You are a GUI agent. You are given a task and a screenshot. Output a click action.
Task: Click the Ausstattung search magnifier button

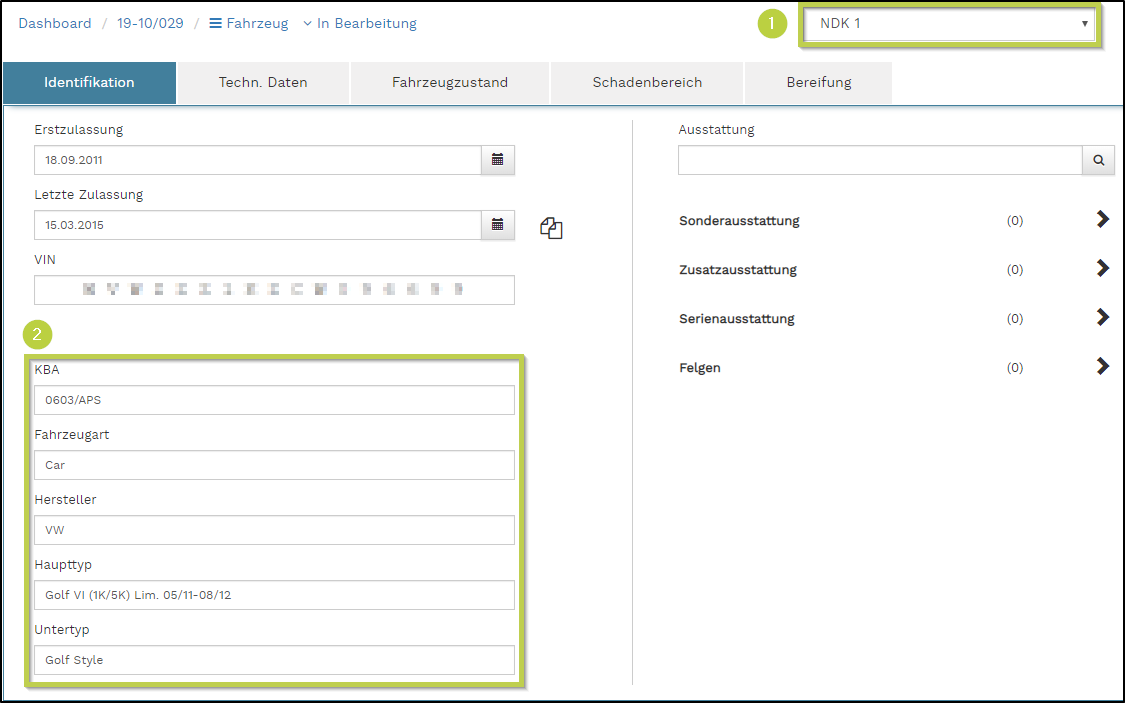pyautogui.click(x=1098, y=160)
